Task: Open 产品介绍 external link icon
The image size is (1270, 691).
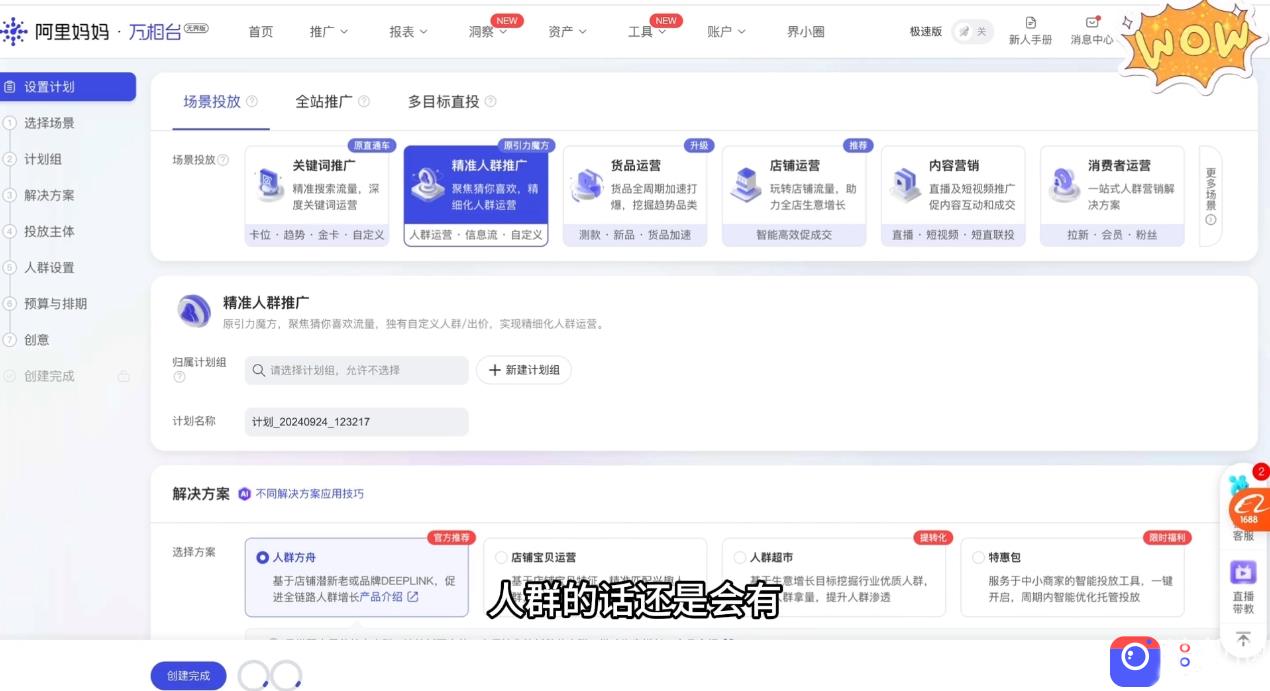Action: [x=413, y=597]
